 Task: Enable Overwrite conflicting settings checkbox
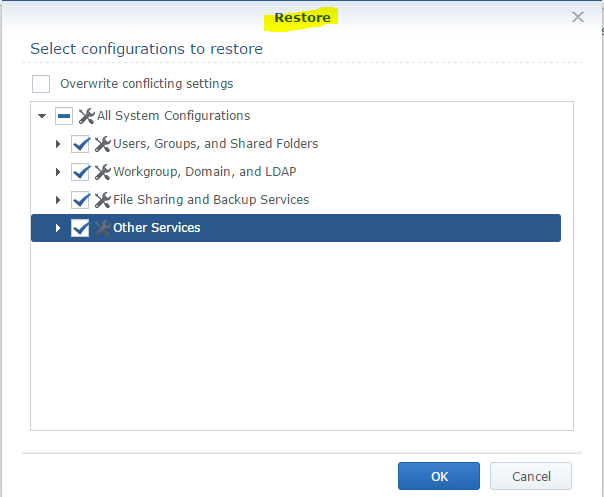[x=41, y=84]
